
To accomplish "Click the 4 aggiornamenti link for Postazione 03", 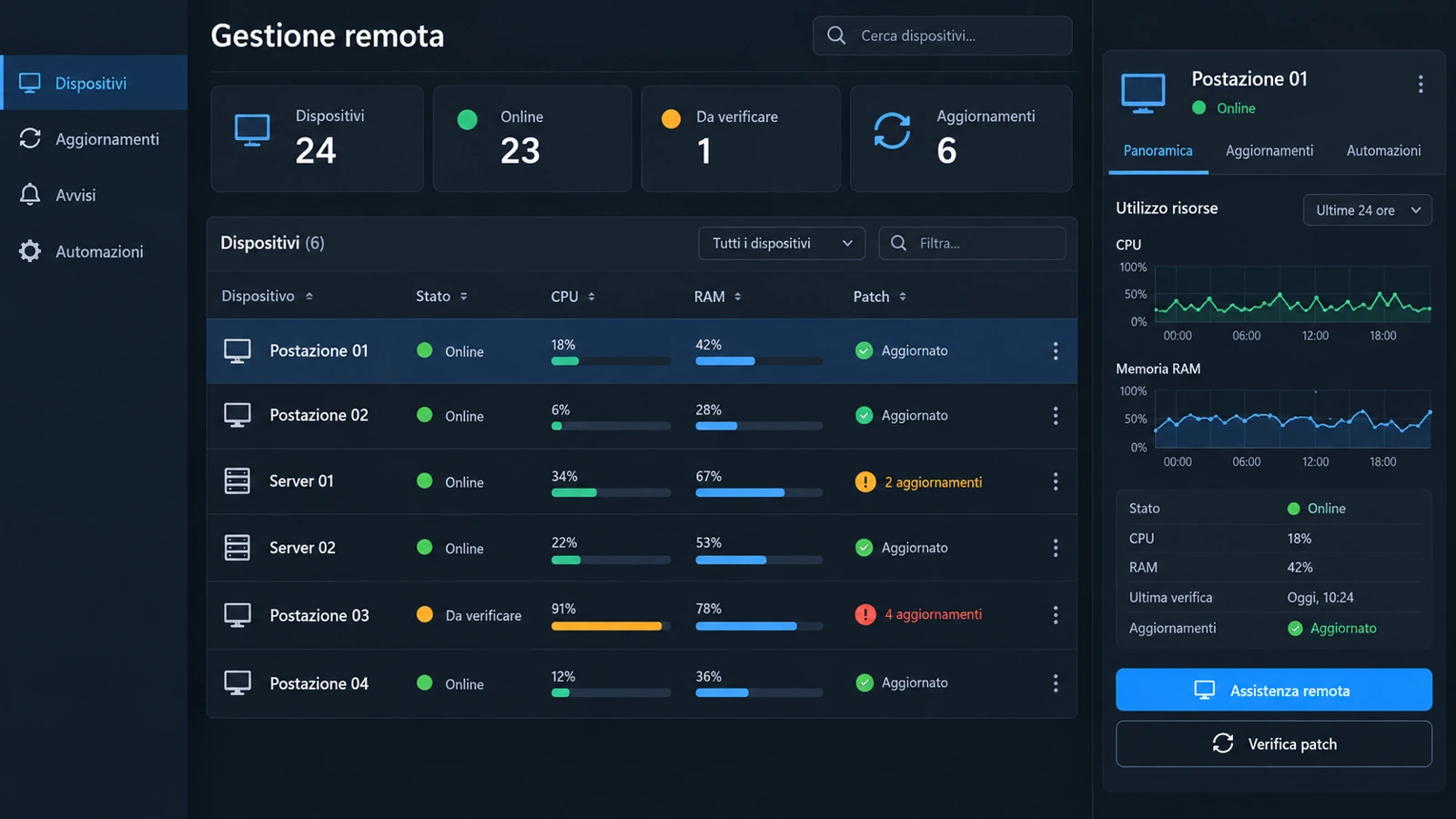I will point(933,614).
